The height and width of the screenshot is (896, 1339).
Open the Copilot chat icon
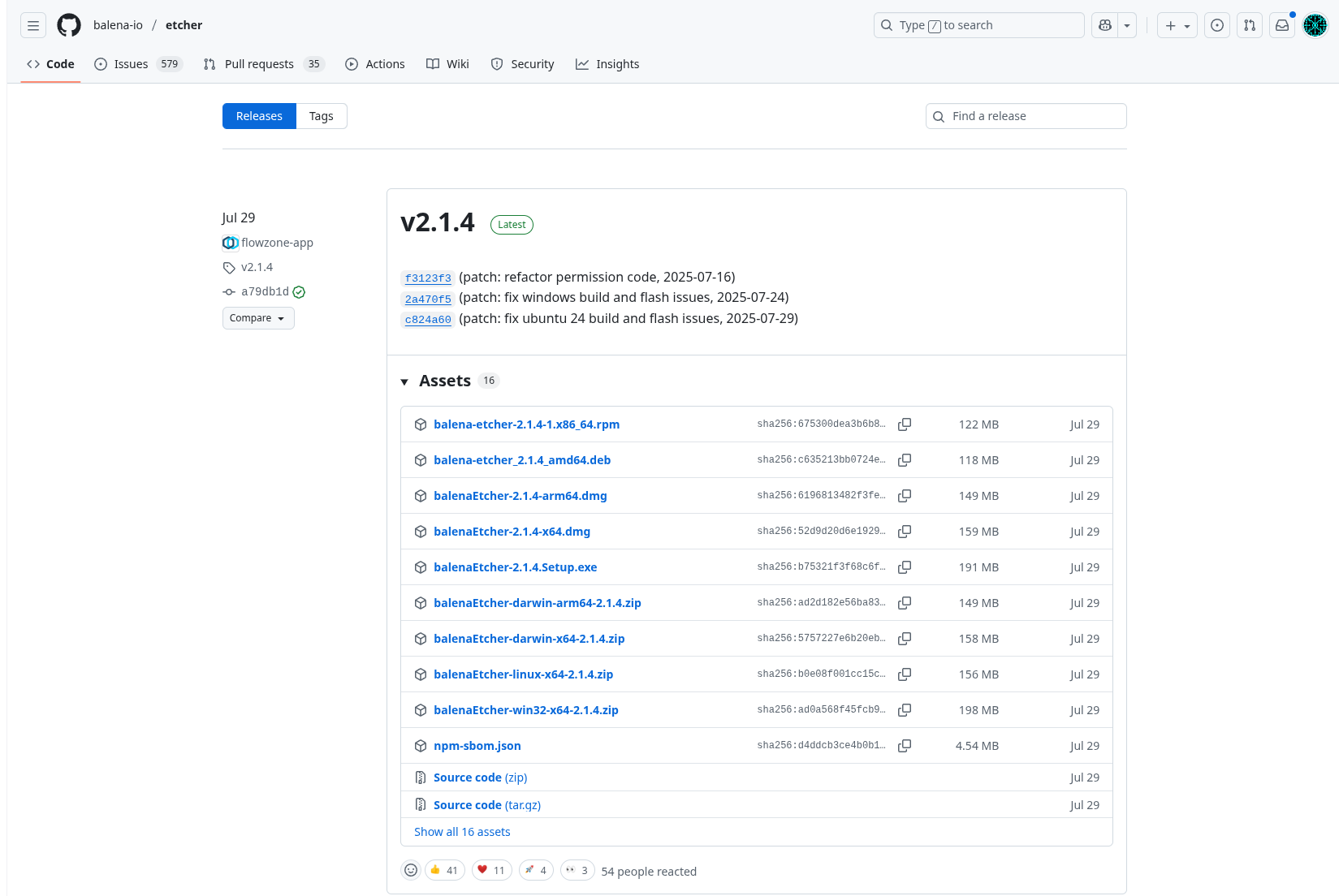[1105, 25]
